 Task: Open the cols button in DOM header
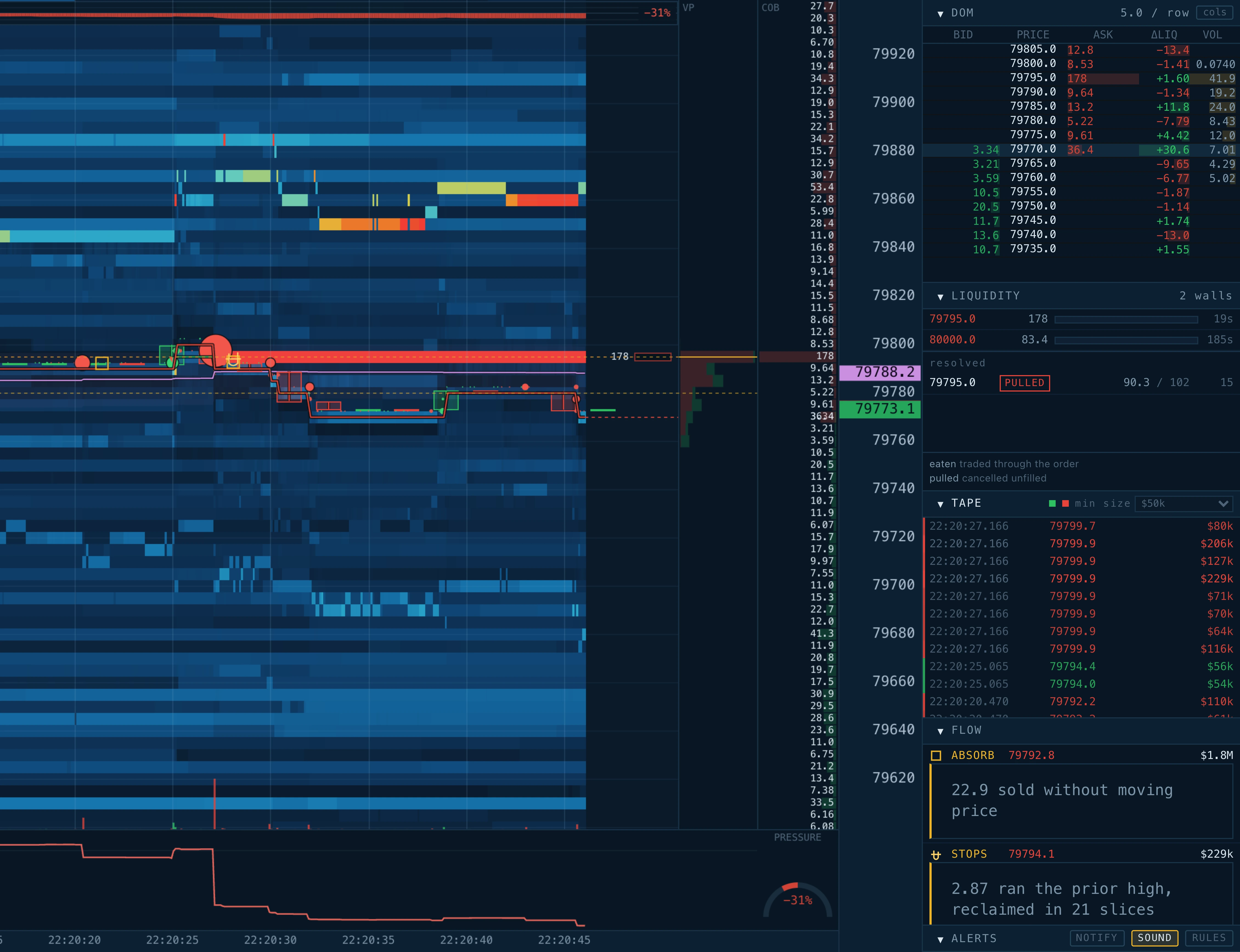(1214, 12)
